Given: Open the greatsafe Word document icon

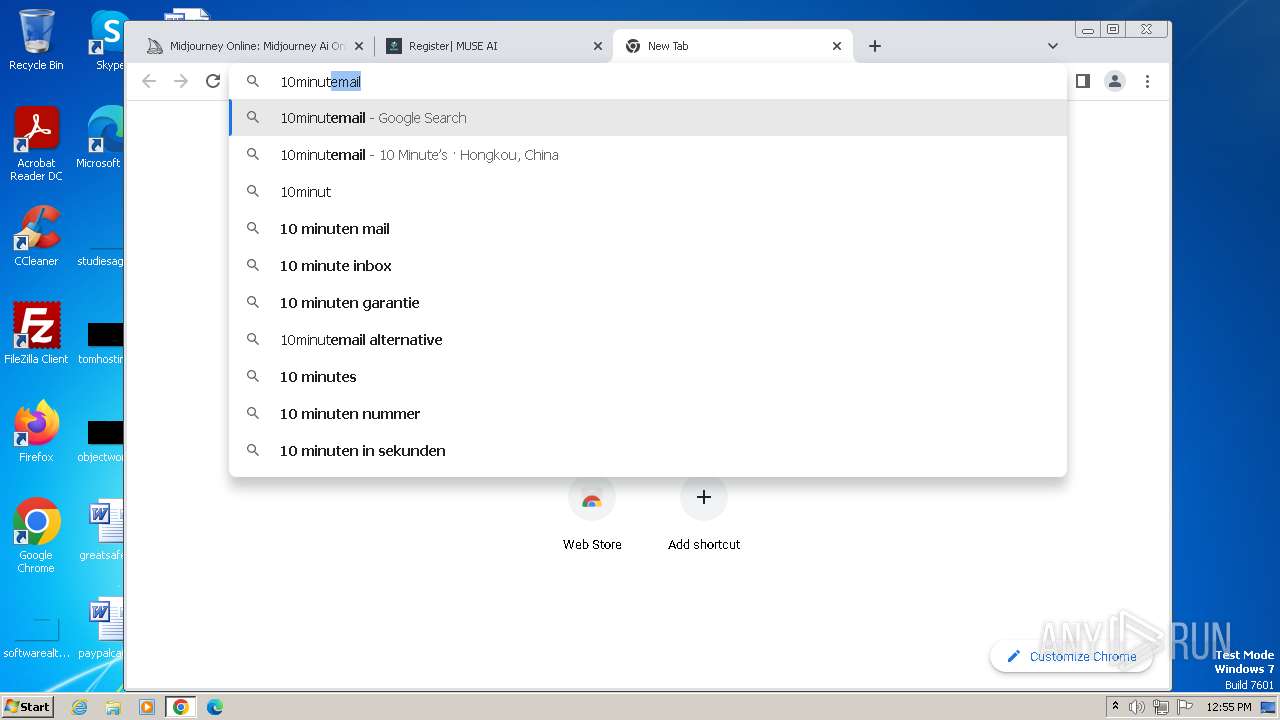Looking at the screenshot, I should [x=101, y=530].
